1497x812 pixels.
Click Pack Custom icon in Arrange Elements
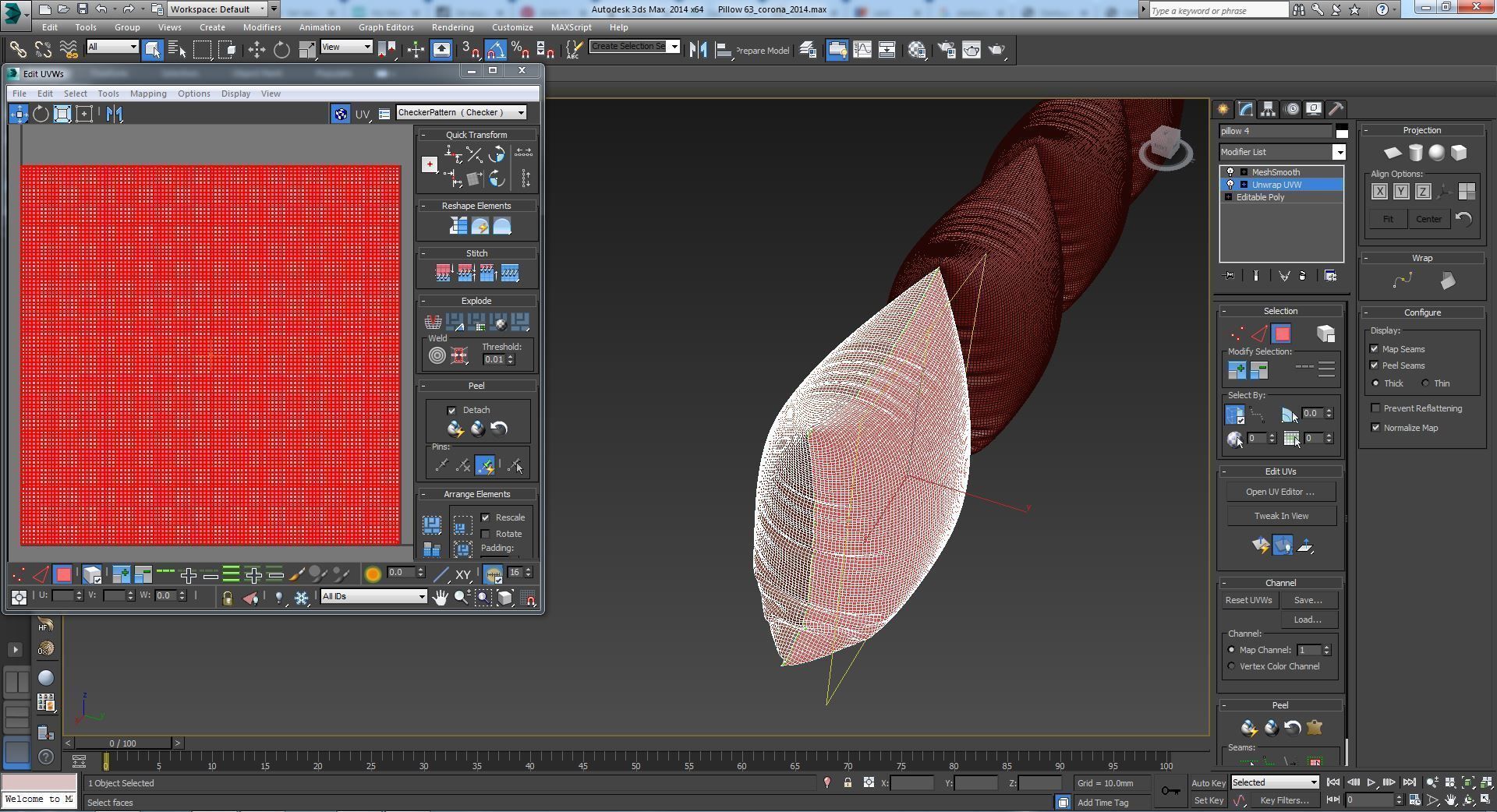(x=432, y=524)
